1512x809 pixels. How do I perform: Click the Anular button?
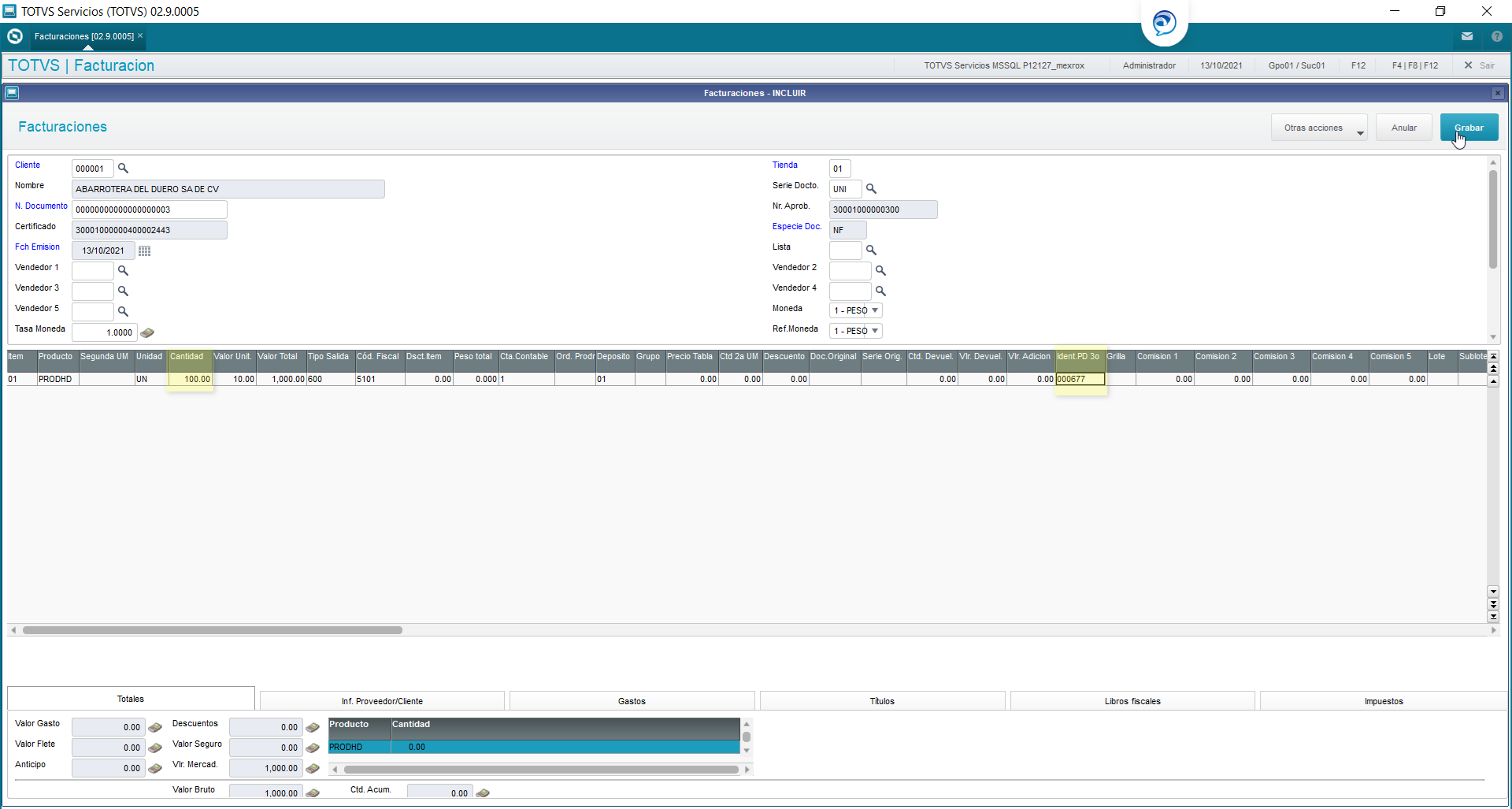pos(1404,128)
